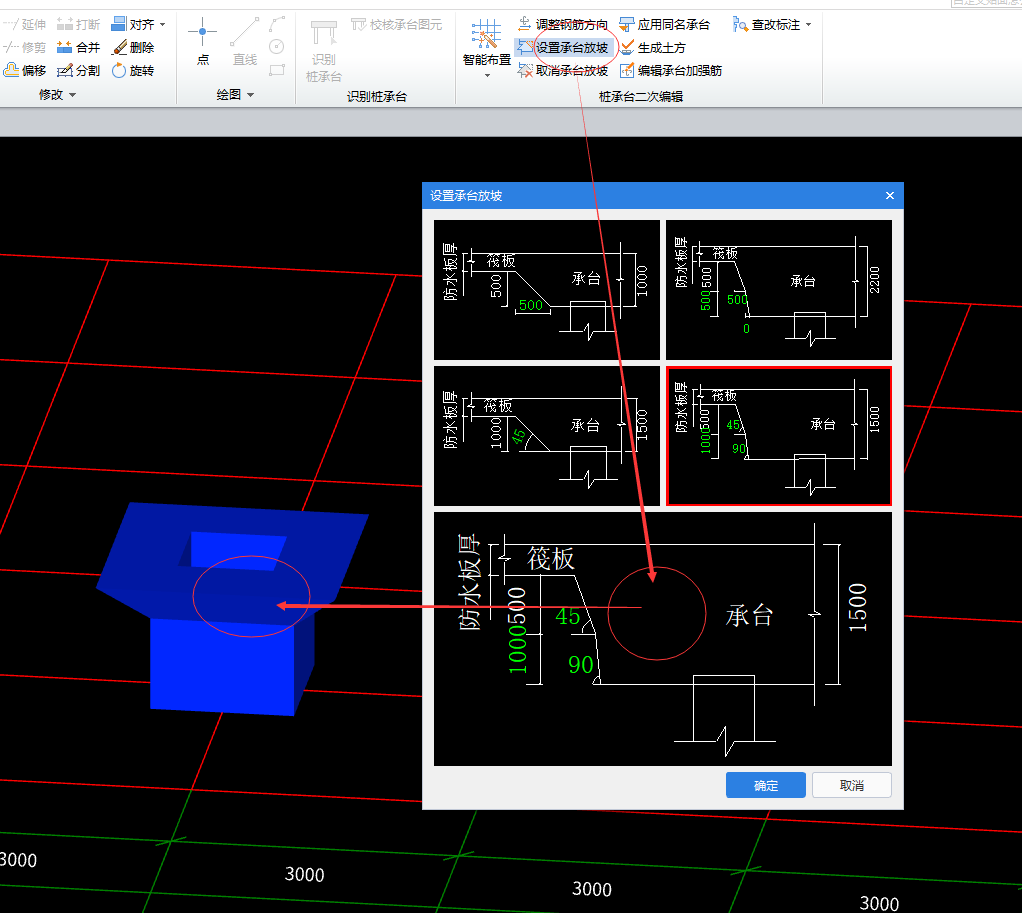The image size is (1022, 913).
Task: Open the 对齐 dropdown arrow
Action: tap(162, 25)
